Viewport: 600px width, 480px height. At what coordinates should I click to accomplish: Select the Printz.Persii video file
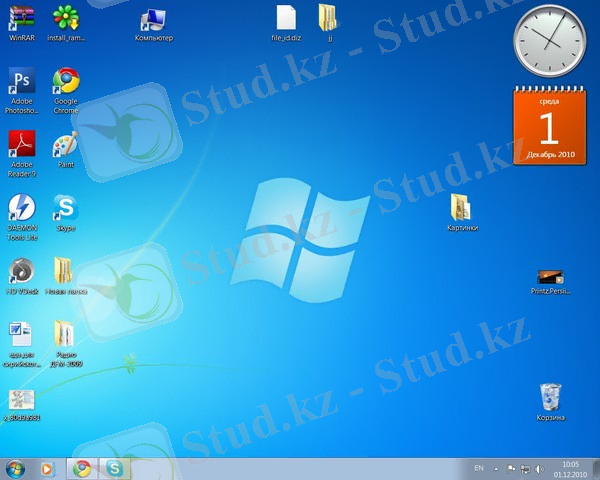click(x=550, y=282)
